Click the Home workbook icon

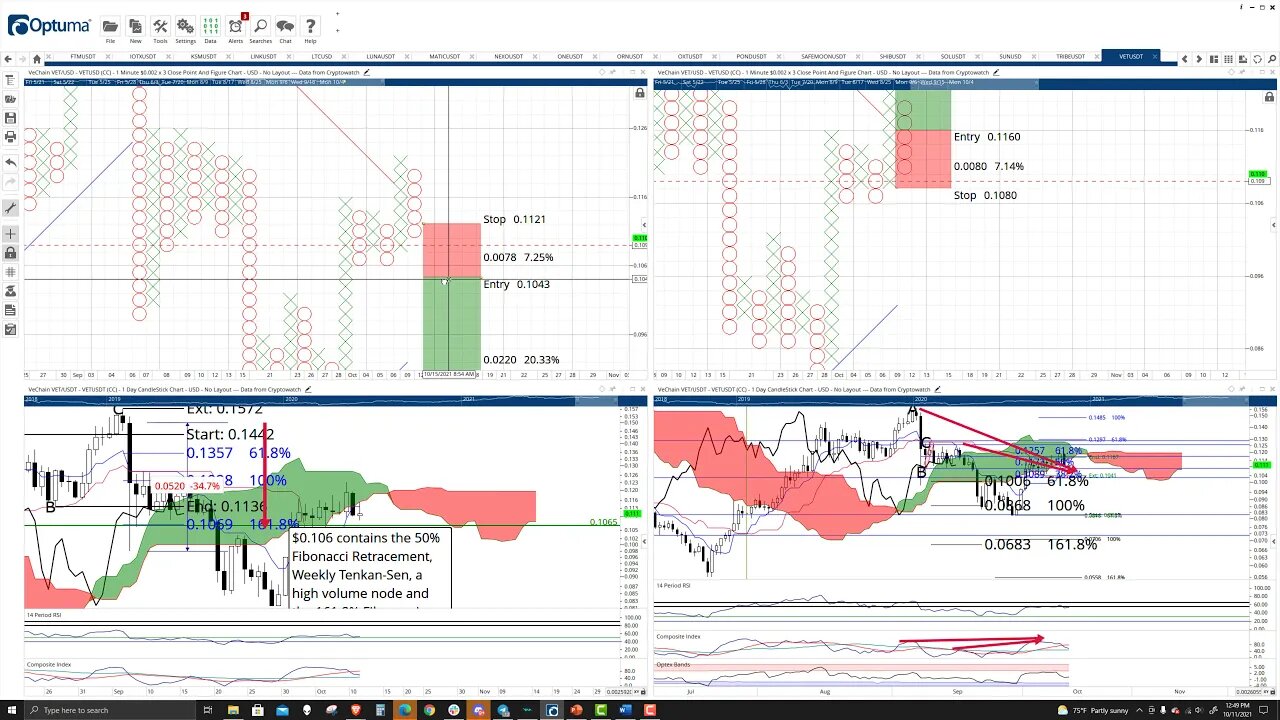(x=37, y=59)
